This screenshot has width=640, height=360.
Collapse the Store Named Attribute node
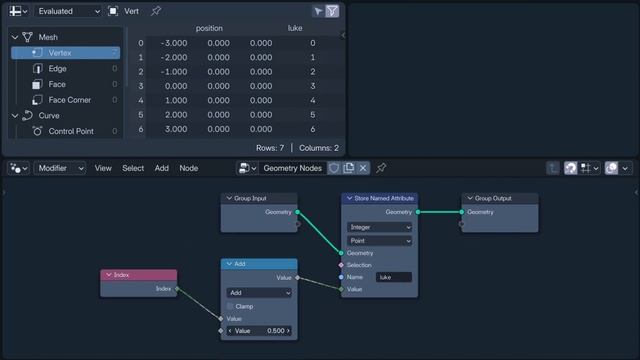click(x=349, y=198)
